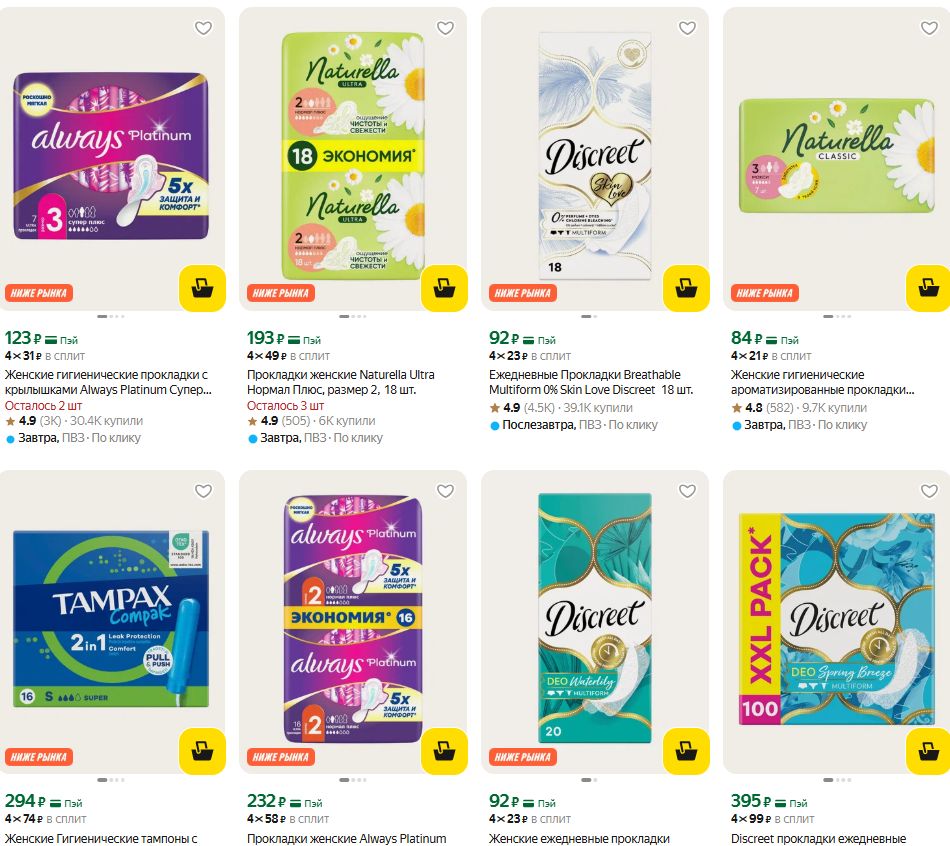
Task: Toggle wishlist heart on Naturella Classic
Action: [x=929, y=28]
